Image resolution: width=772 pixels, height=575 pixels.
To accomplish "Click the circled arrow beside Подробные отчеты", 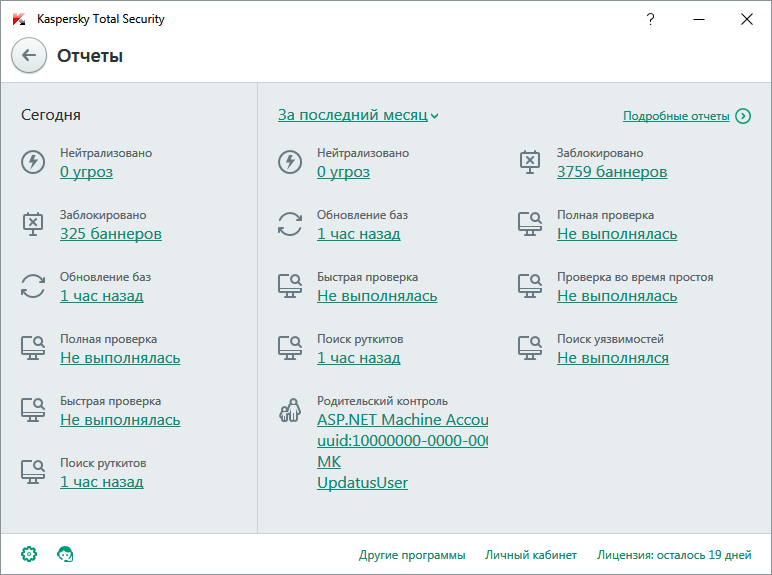I will coord(743,116).
